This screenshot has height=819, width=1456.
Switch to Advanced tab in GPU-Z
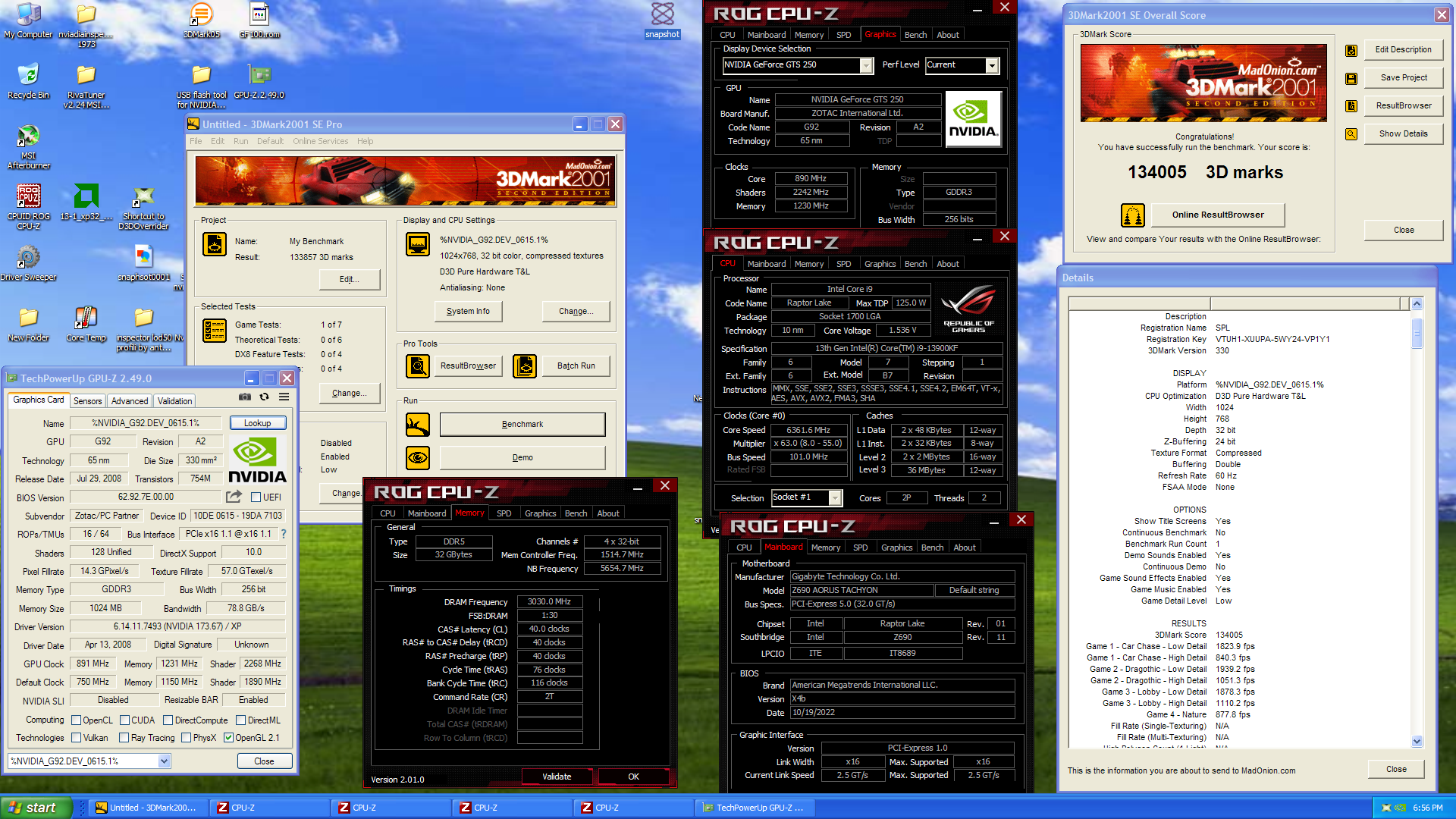click(x=130, y=401)
